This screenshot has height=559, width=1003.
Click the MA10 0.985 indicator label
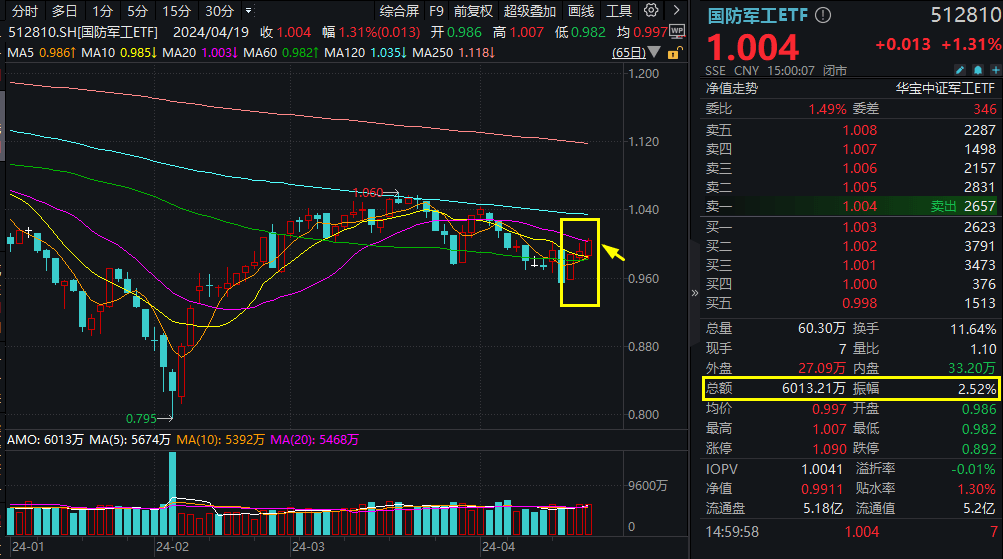[x=119, y=52]
